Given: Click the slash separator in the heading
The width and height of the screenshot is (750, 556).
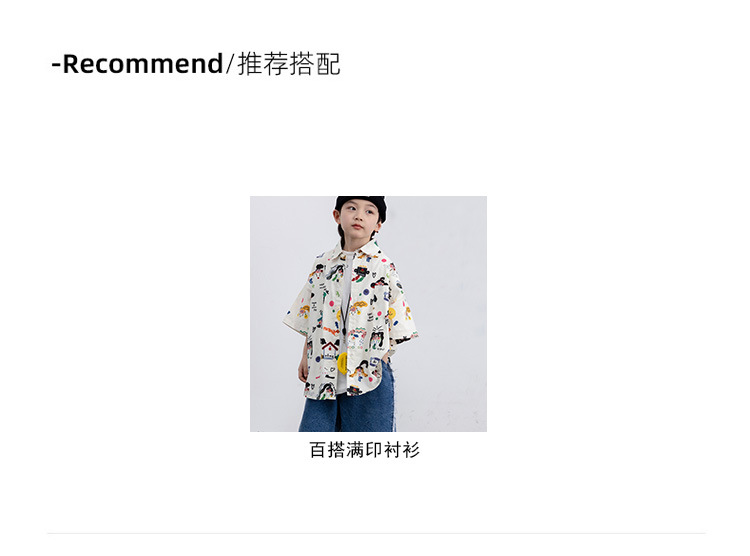Looking at the screenshot, I should (x=231, y=65).
